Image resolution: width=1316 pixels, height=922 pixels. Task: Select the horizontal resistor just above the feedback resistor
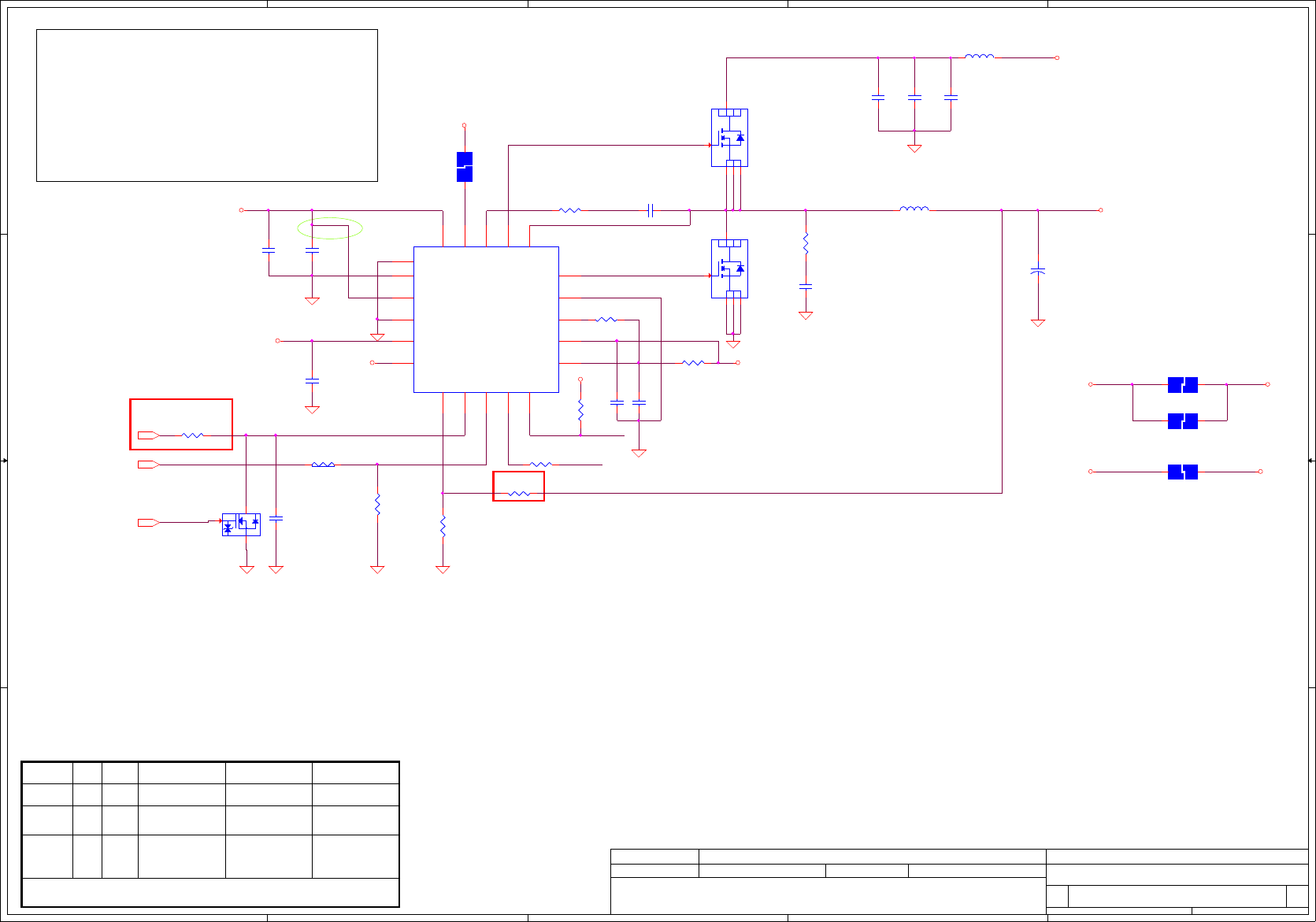[541, 465]
